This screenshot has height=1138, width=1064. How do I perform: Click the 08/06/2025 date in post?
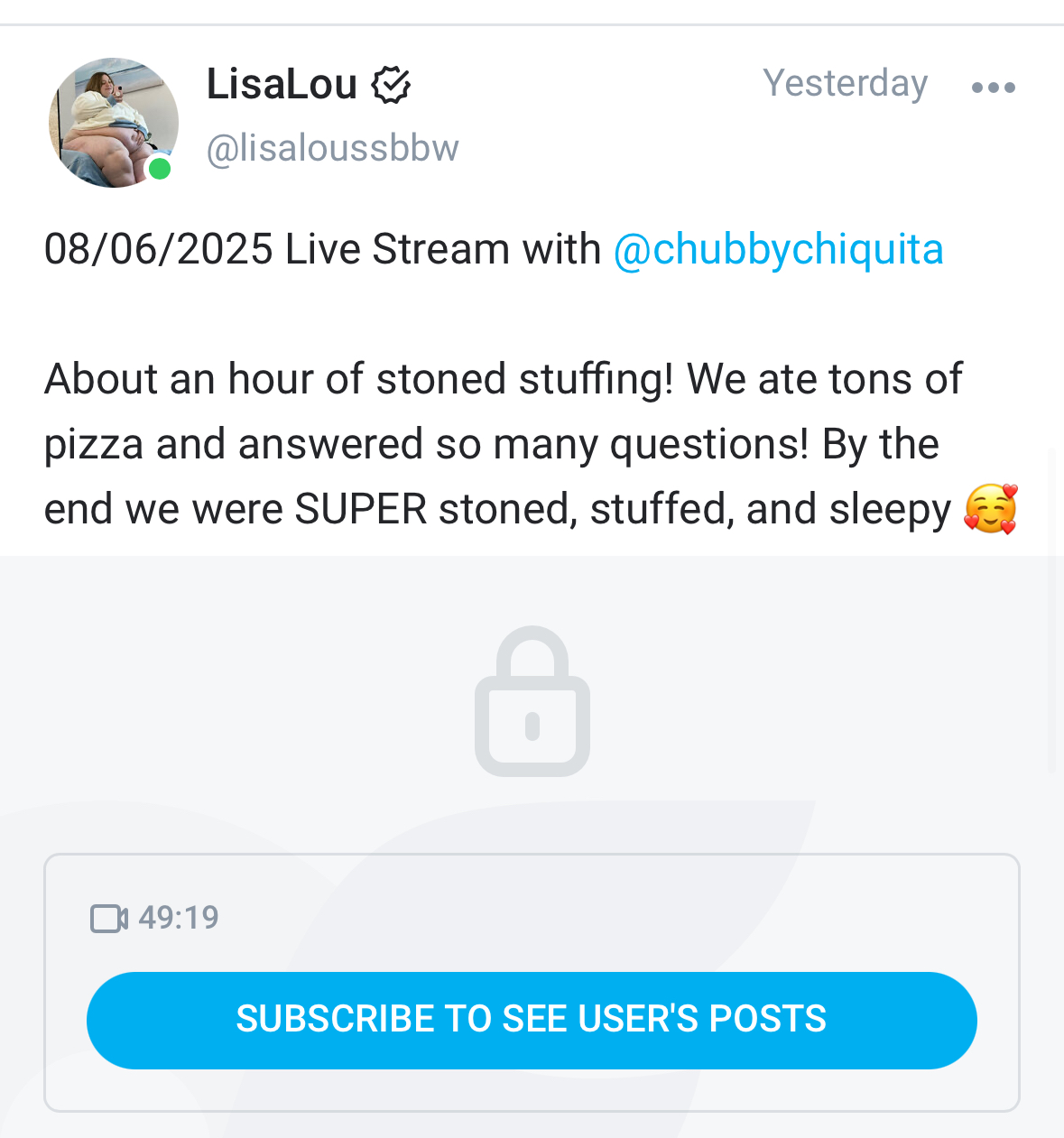point(158,250)
